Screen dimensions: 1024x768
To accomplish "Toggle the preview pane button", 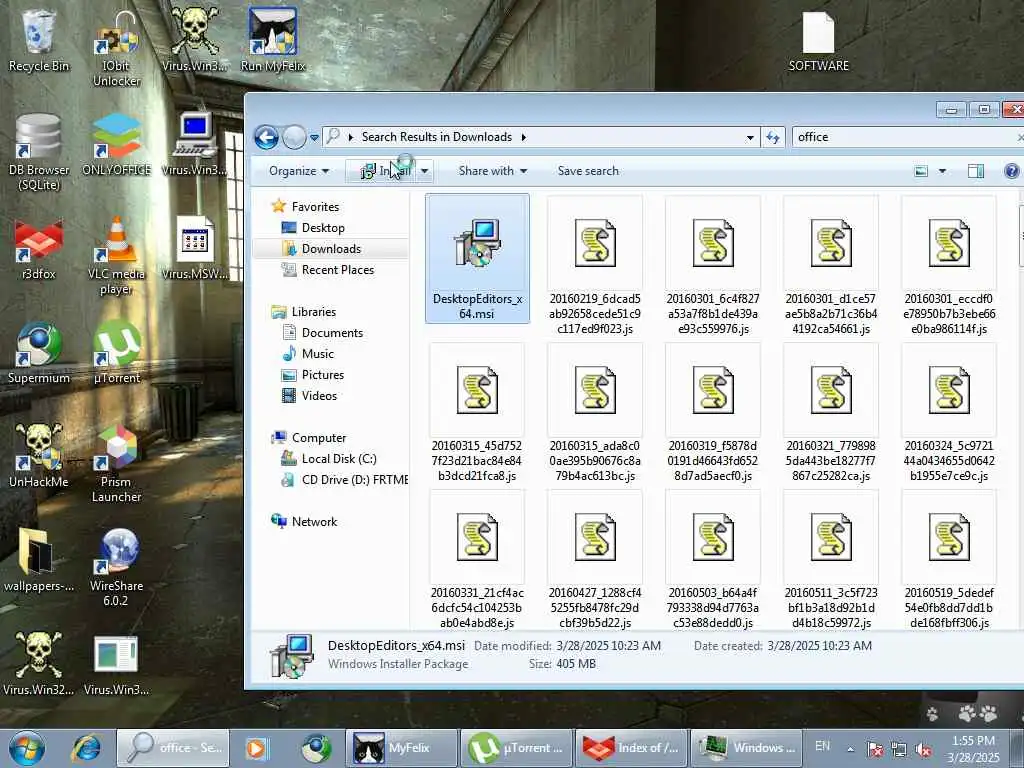I will 976,171.
